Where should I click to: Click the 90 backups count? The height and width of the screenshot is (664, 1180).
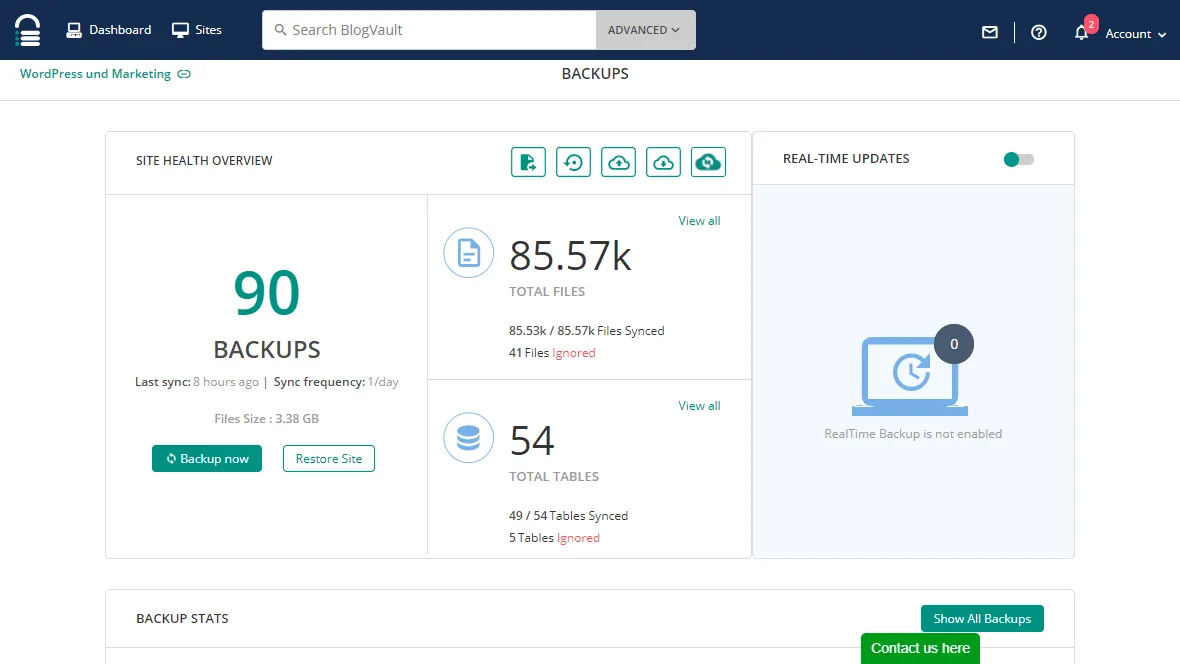[266, 292]
